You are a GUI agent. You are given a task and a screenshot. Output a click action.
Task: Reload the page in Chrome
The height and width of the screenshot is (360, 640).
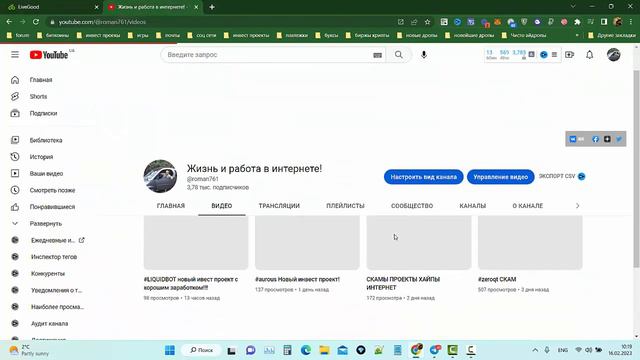[36, 22]
